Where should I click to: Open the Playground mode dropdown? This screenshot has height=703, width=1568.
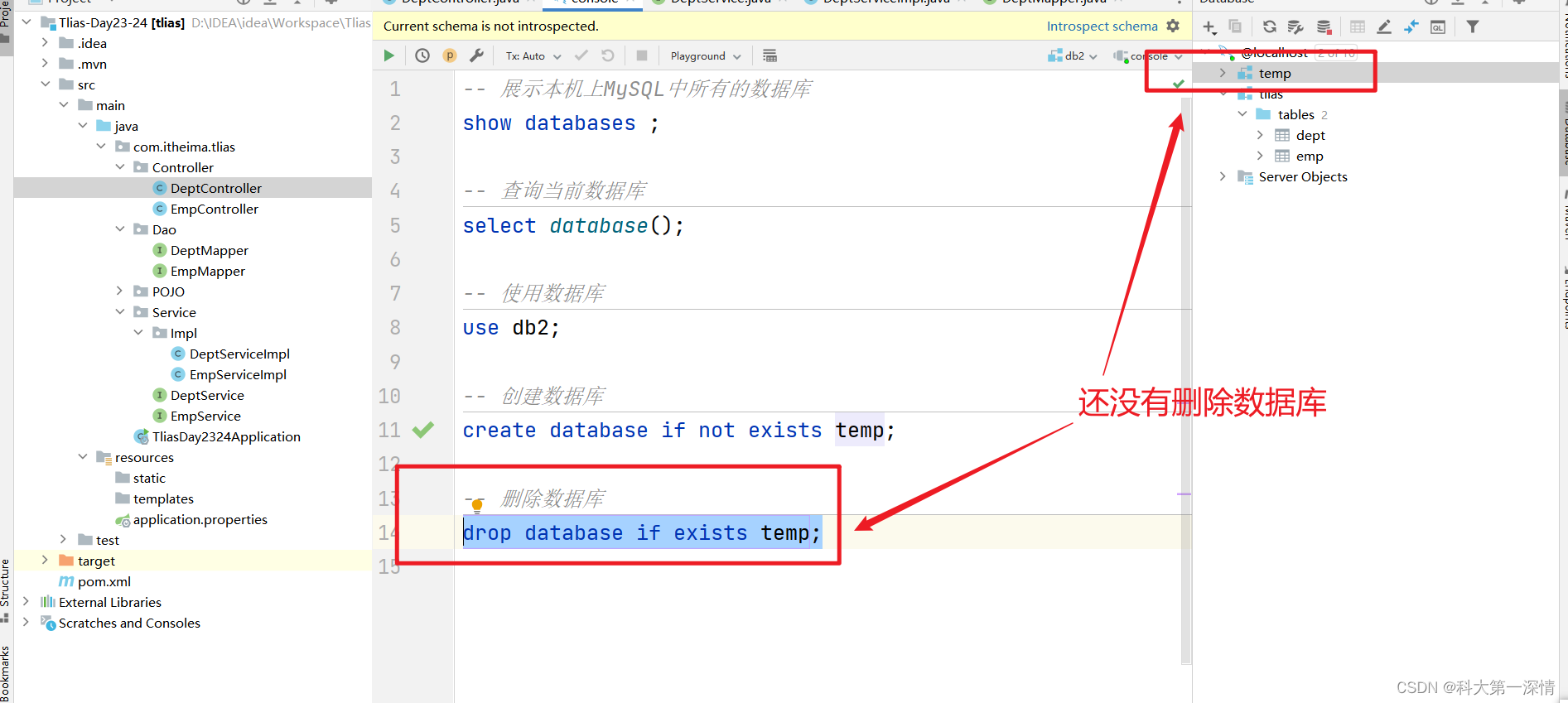[x=706, y=56]
